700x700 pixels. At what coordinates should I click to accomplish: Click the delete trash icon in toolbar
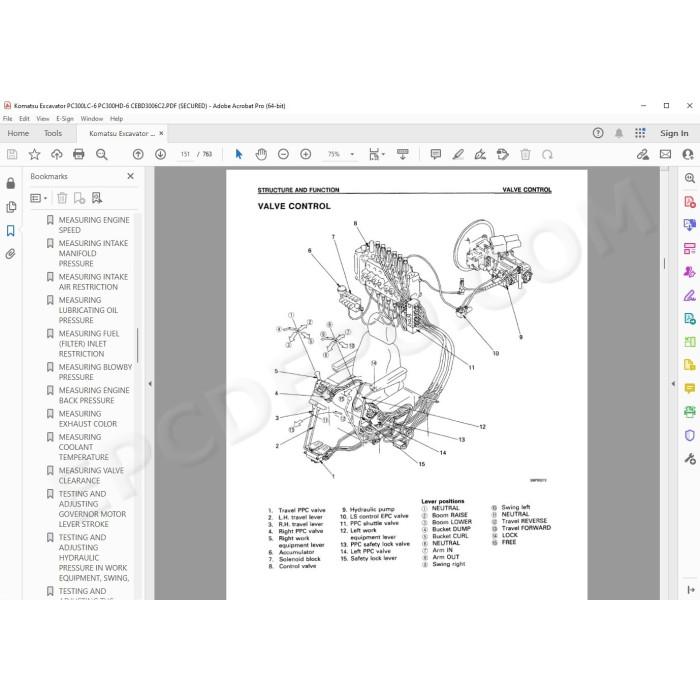pyautogui.click(x=525, y=154)
